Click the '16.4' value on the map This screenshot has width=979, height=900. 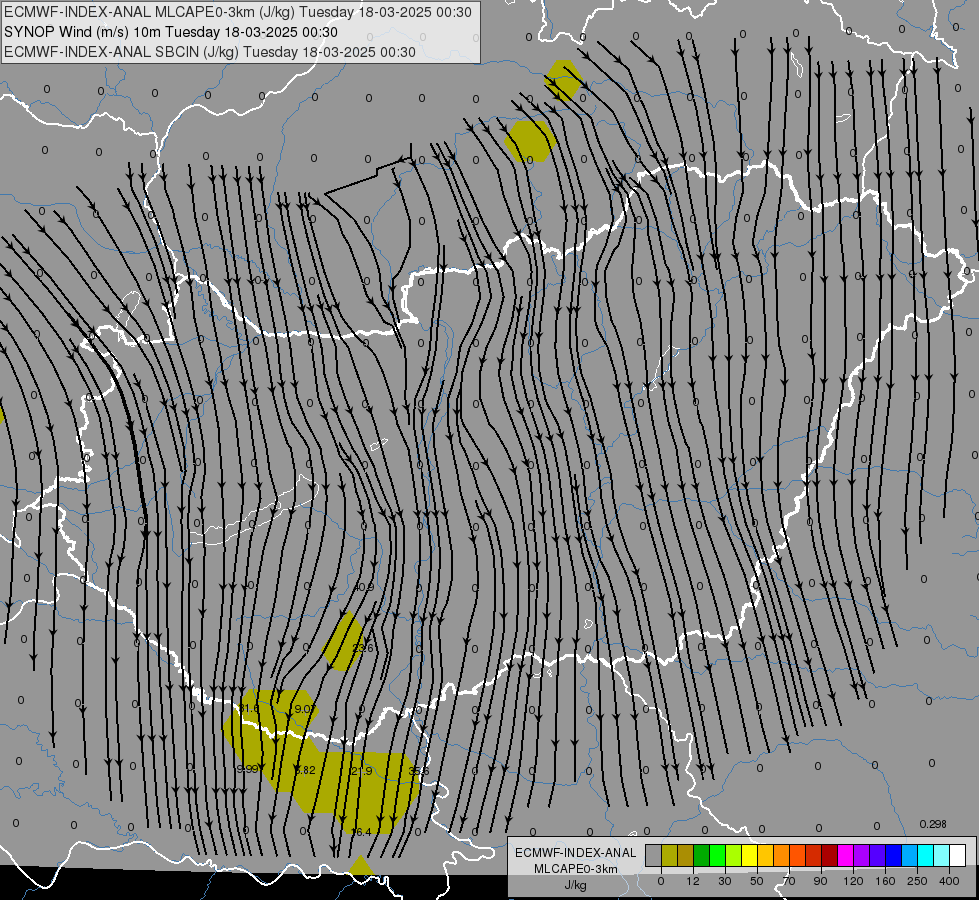pos(361,832)
